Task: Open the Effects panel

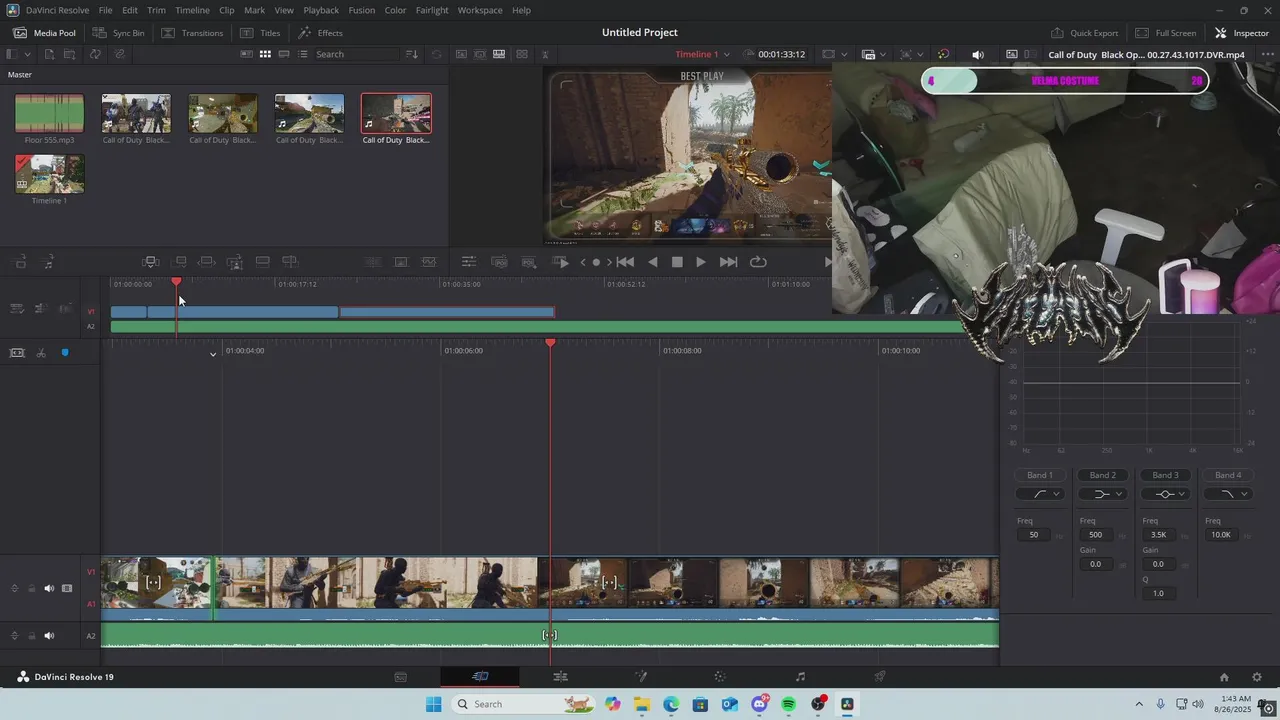Action: [320, 33]
